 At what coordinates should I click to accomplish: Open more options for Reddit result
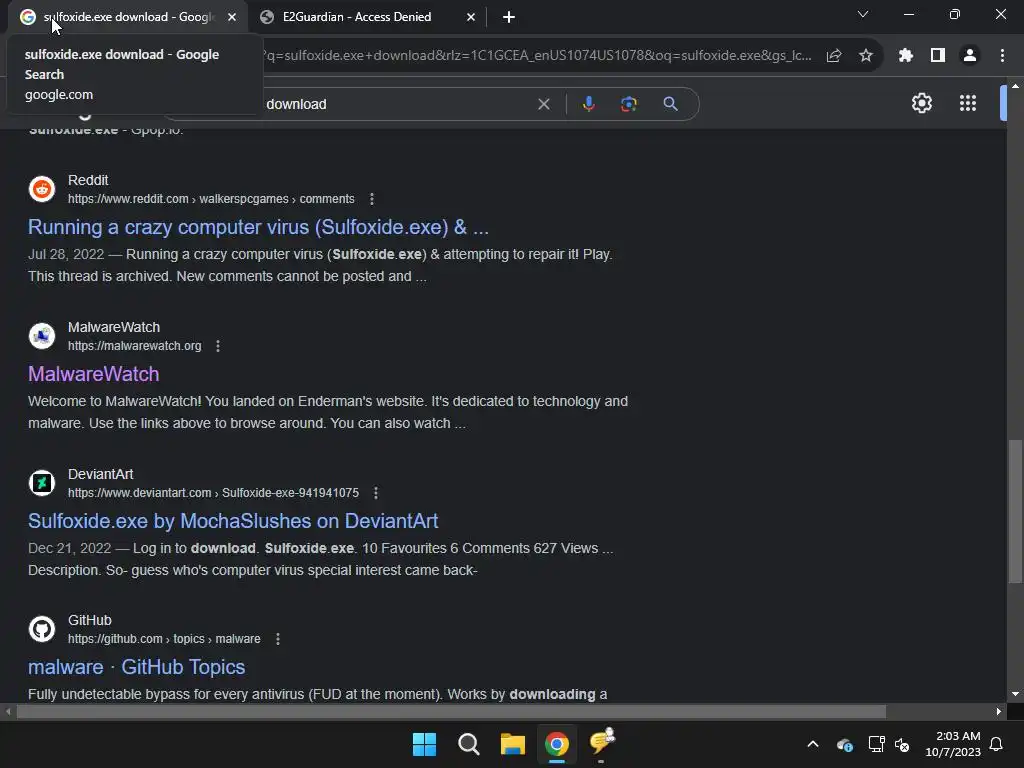(372, 199)
